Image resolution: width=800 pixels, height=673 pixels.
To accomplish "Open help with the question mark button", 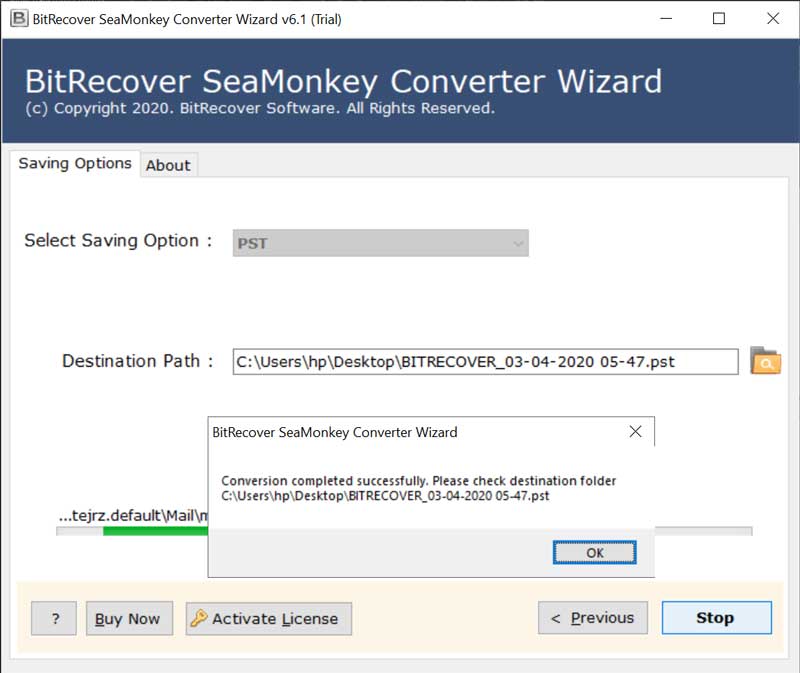I will pyautogui.click(x=54, y=618).
